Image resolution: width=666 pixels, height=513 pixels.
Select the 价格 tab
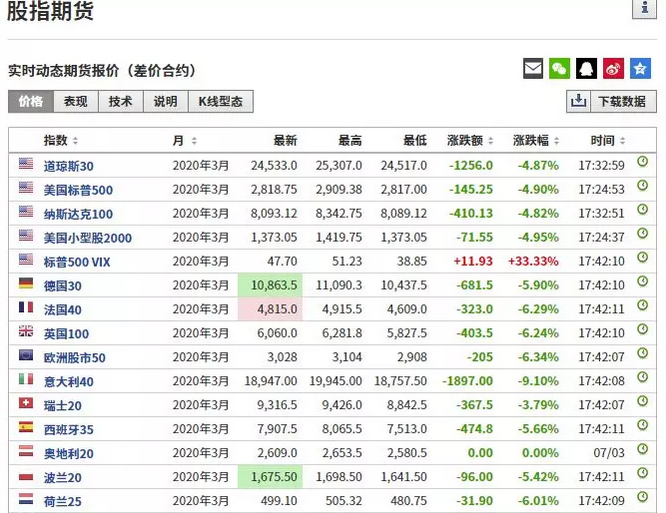(31, 101)
